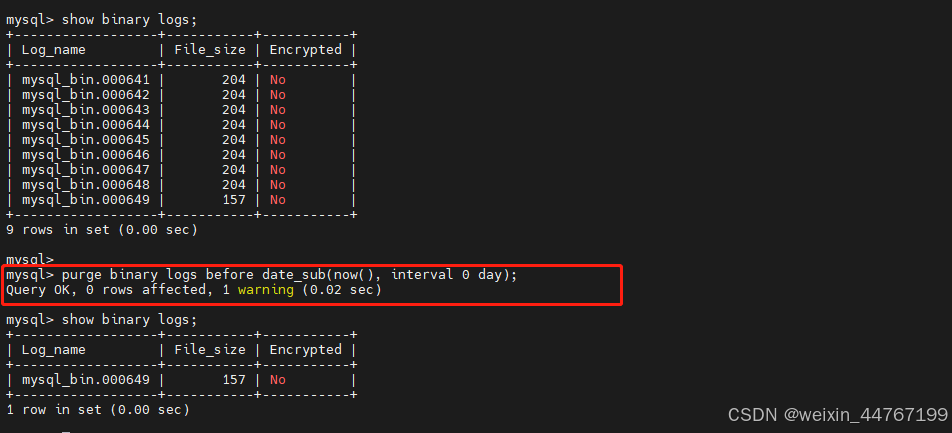952x433 pixels.
Task: Click the mysql_bin.000641 log name
Action: click(x=86, y=80)
